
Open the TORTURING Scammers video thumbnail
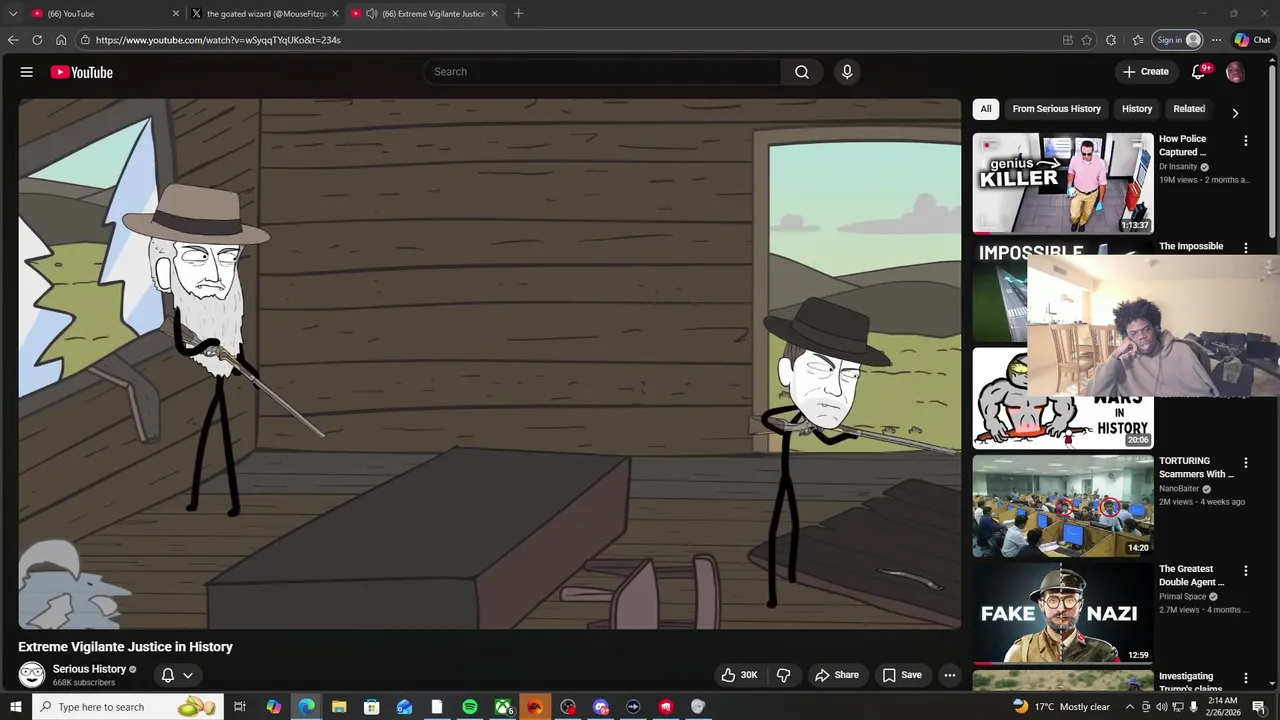pos(1063,506)
